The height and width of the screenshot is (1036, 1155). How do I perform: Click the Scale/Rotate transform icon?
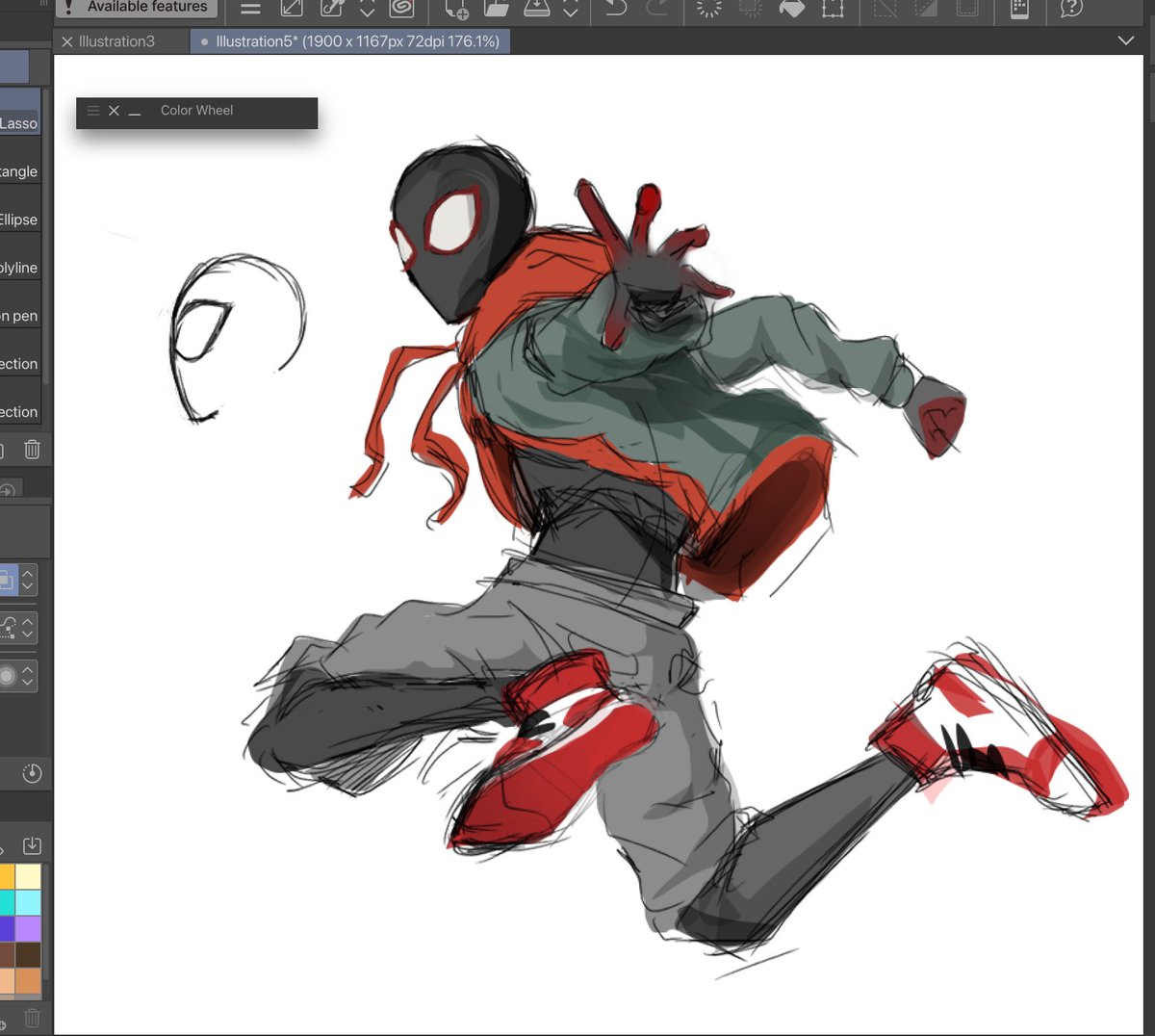pos(833,9)
